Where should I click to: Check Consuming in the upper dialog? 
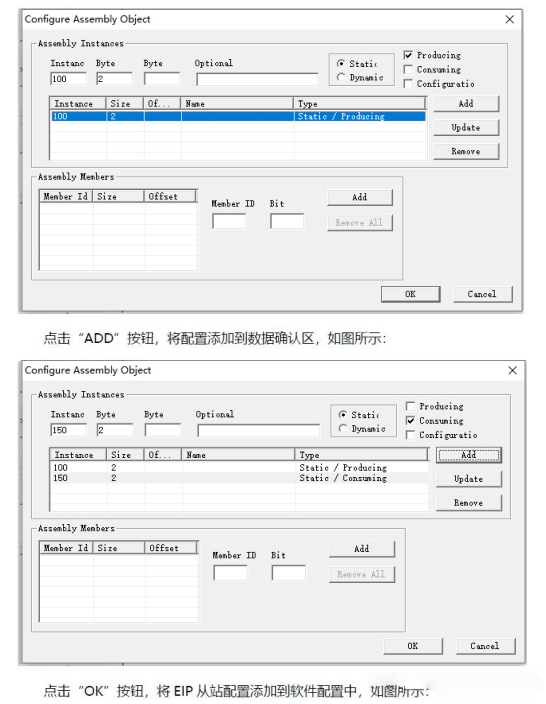408,70
